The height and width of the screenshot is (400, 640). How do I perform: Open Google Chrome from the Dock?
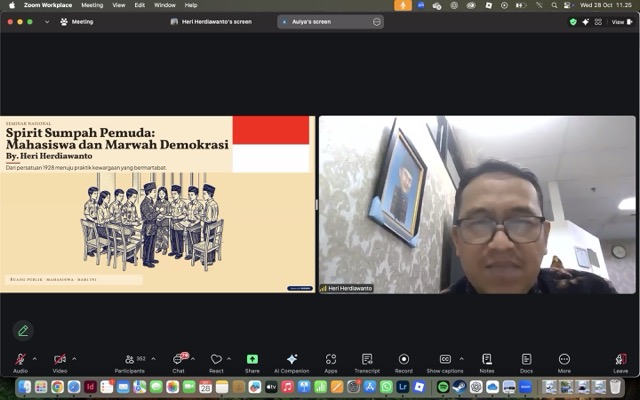point(58,386)
